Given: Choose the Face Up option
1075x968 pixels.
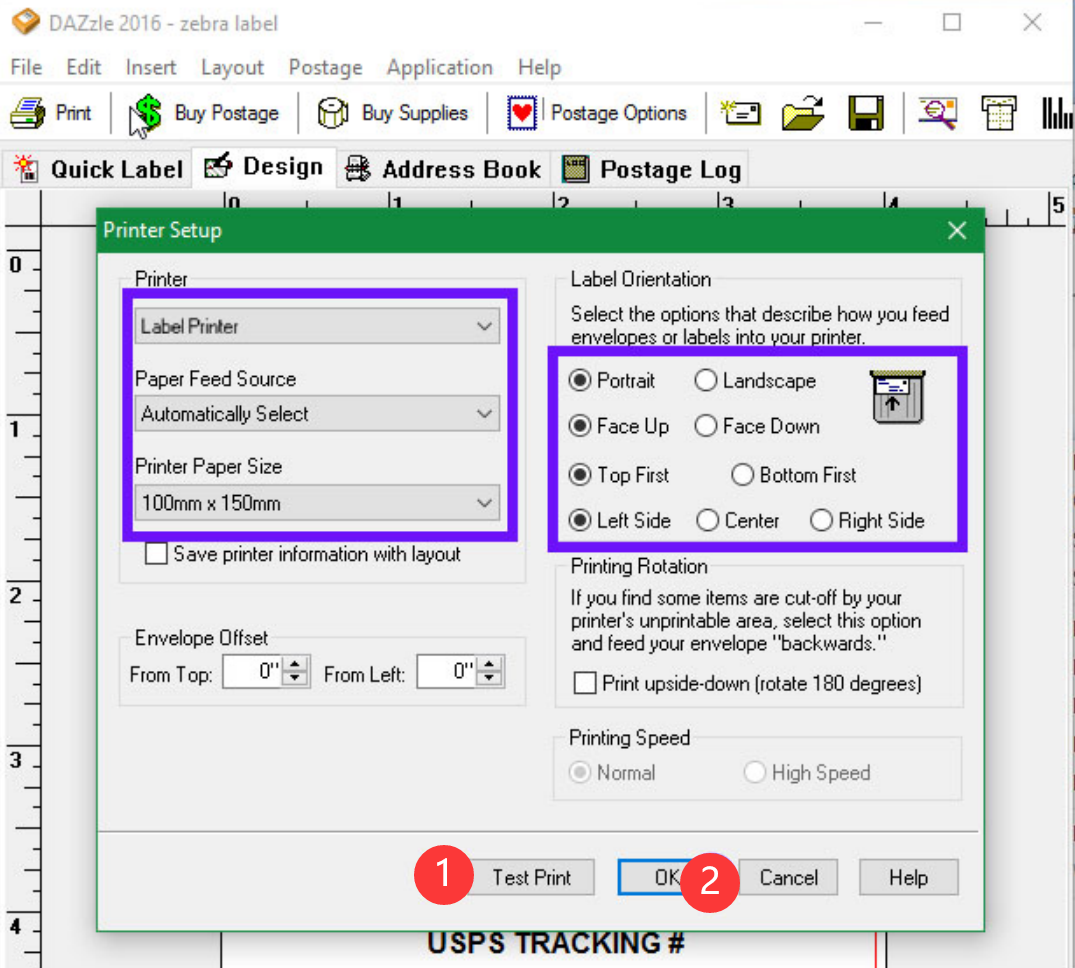Looking at the screenshot, I should click(x=618, y=426).
